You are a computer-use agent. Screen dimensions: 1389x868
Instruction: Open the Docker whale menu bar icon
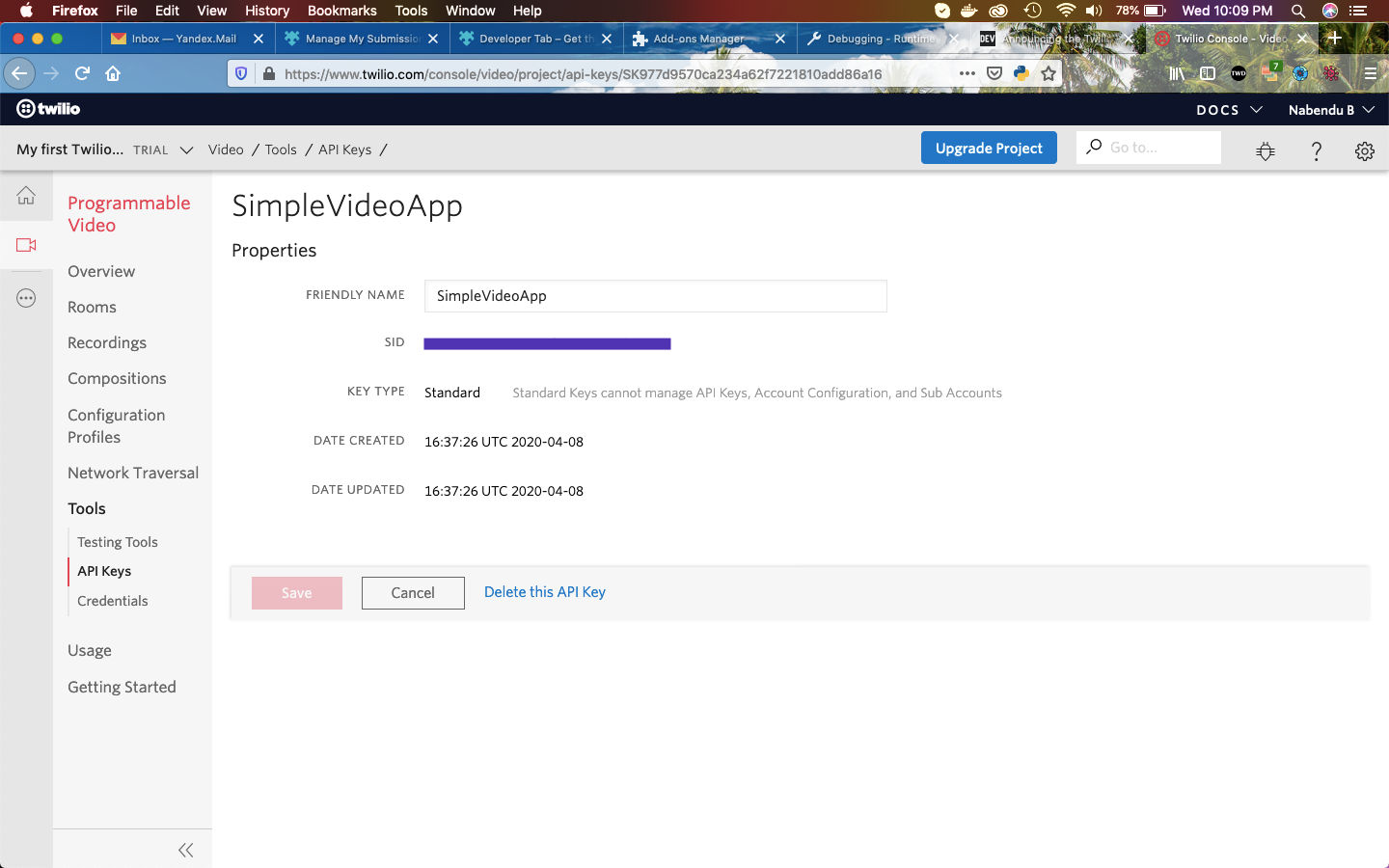(x=968, y=11)
